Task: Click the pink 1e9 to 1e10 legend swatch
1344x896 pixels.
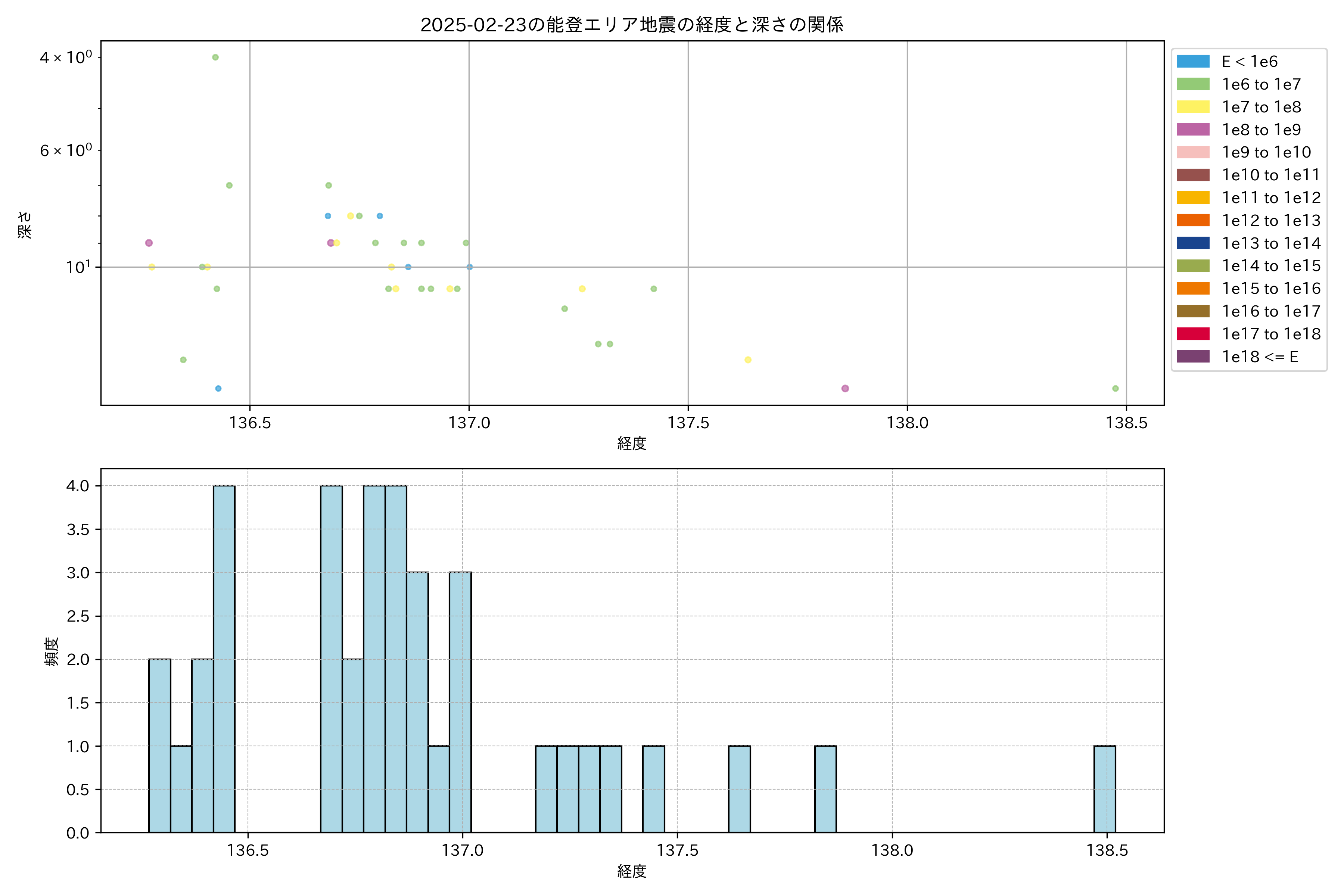Action: click(1193, 153)
